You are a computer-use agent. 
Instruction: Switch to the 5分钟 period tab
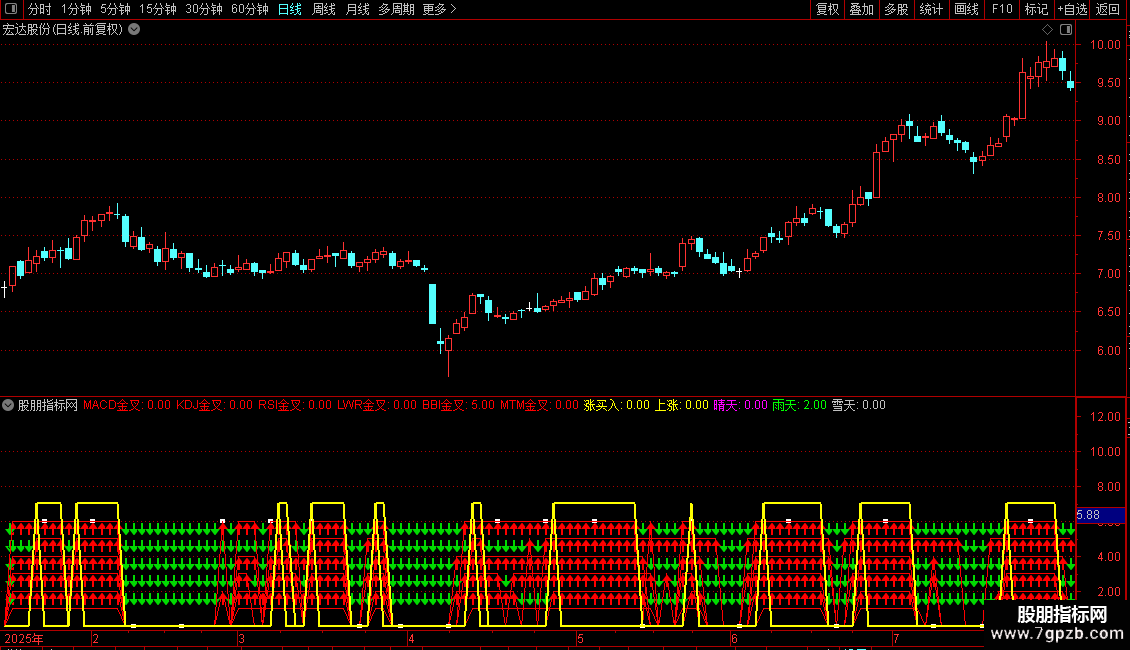point(115,9)
